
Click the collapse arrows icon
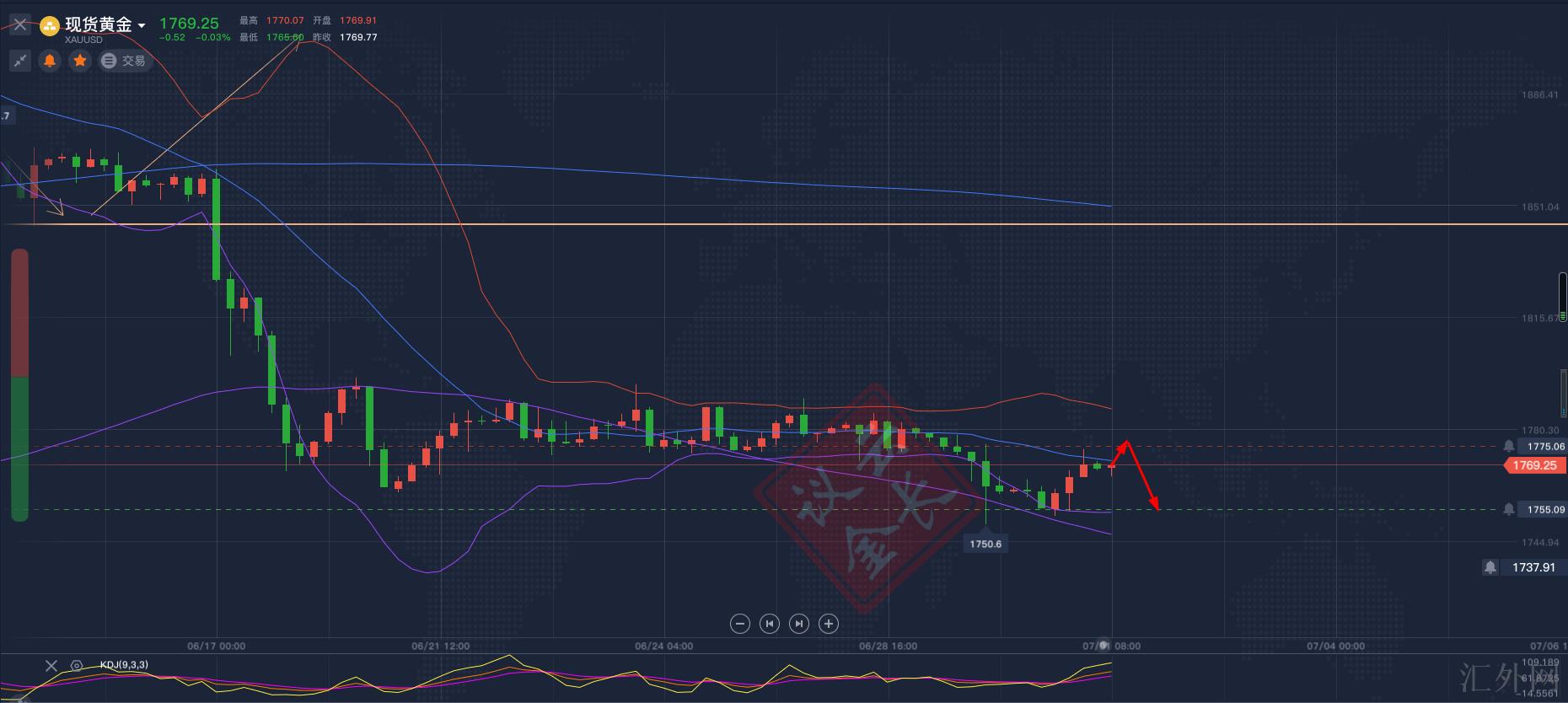(x=19, y=61)
